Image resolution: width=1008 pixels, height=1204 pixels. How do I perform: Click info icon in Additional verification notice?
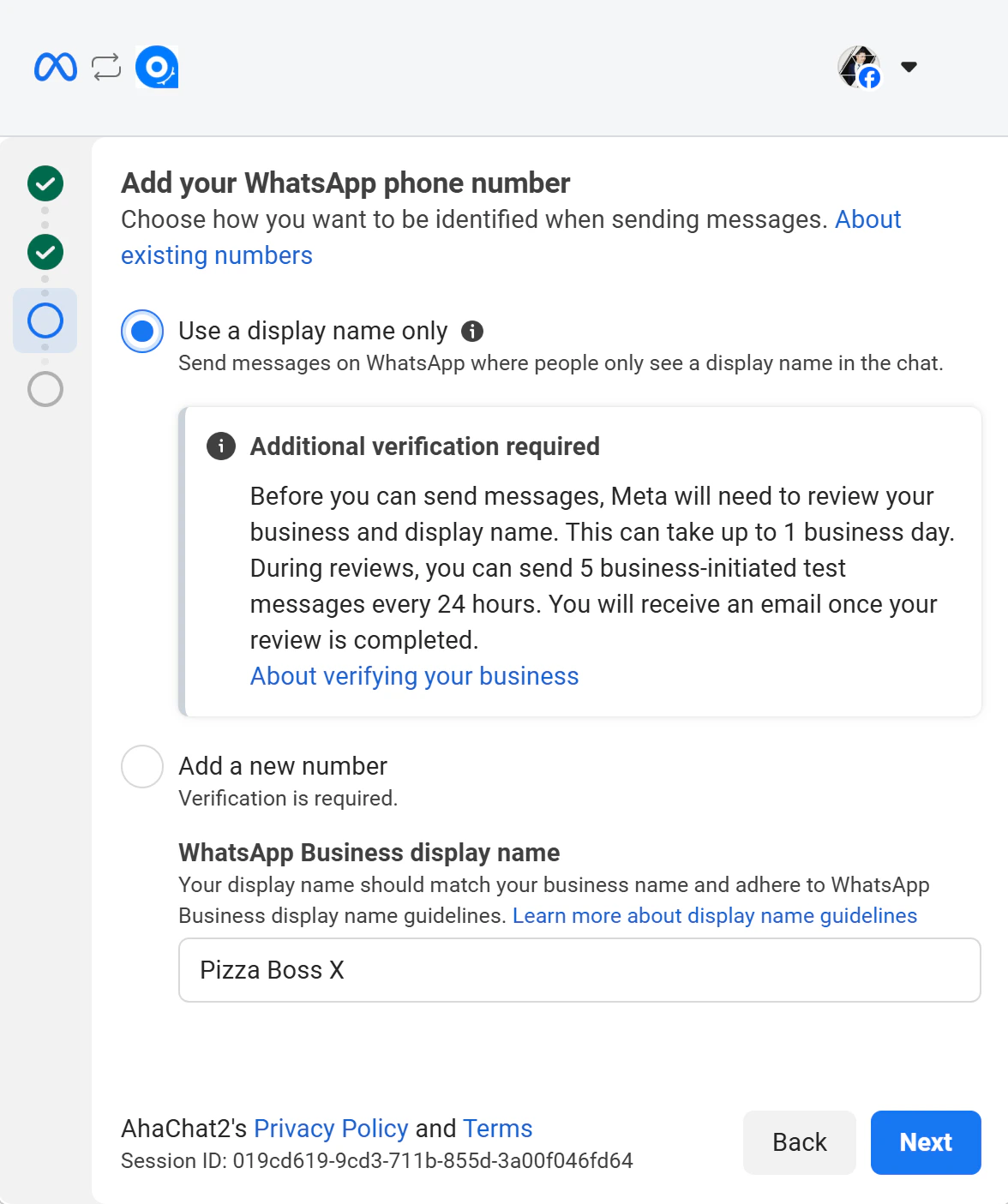point(221,446)
